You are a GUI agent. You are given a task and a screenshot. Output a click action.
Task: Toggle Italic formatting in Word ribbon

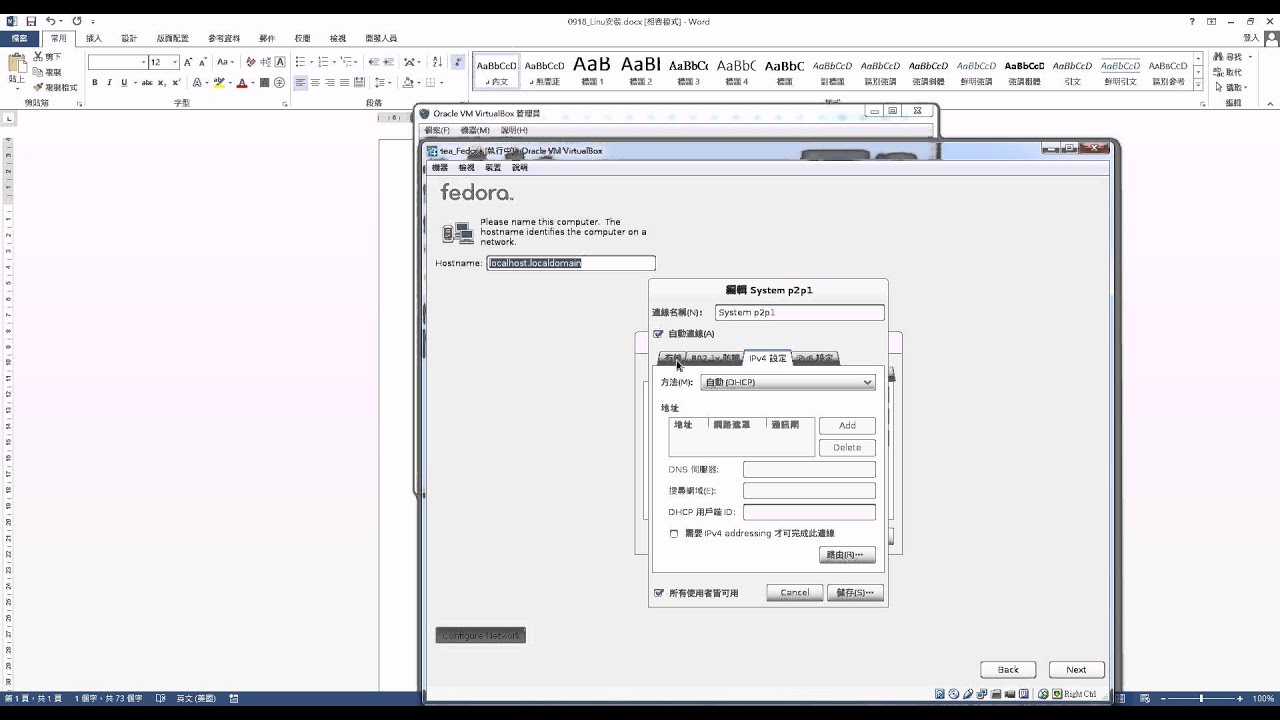coord(109,83)
